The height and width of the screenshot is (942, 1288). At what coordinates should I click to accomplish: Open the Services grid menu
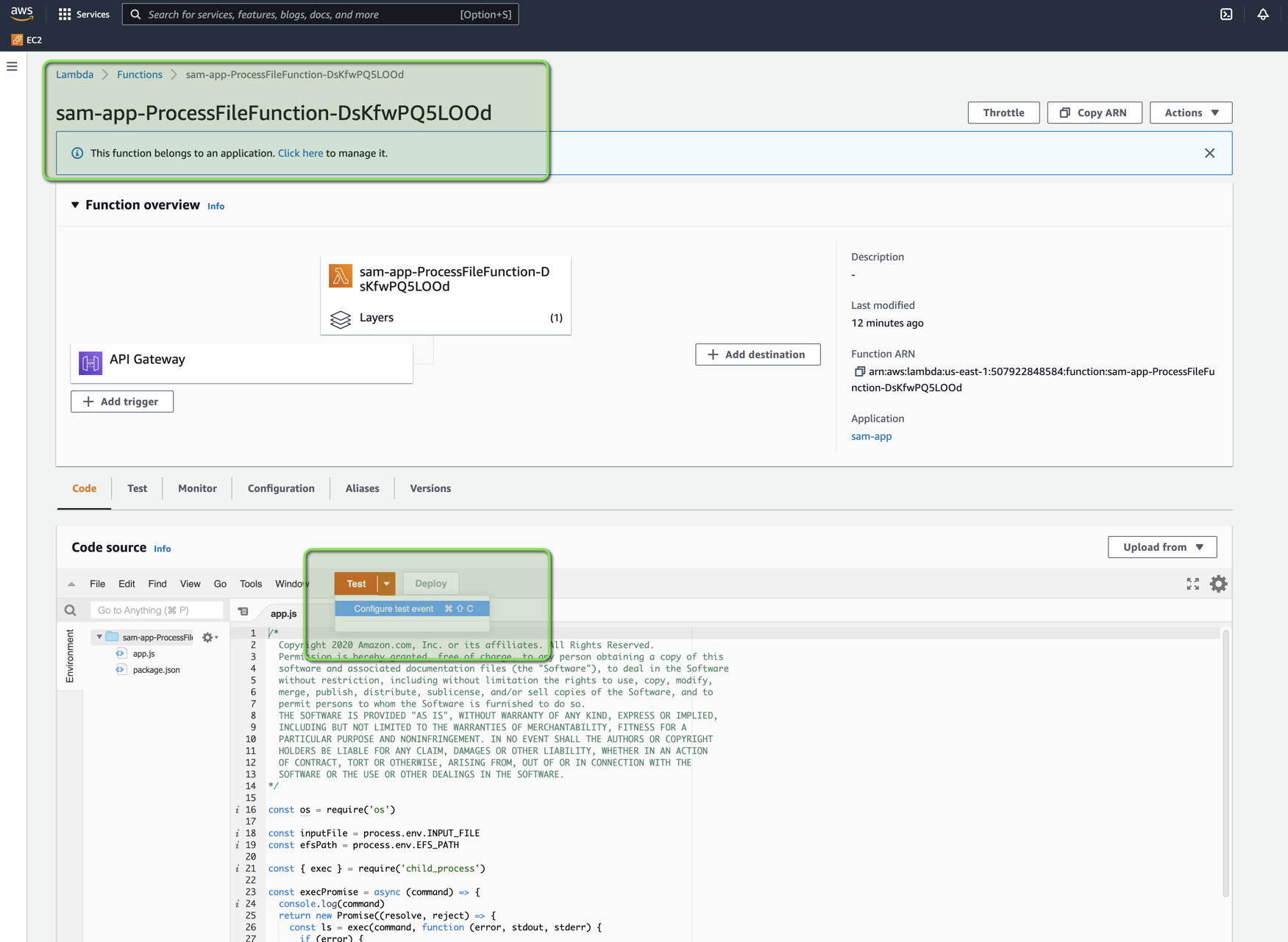pyautogui.click(x=84, y=14)
